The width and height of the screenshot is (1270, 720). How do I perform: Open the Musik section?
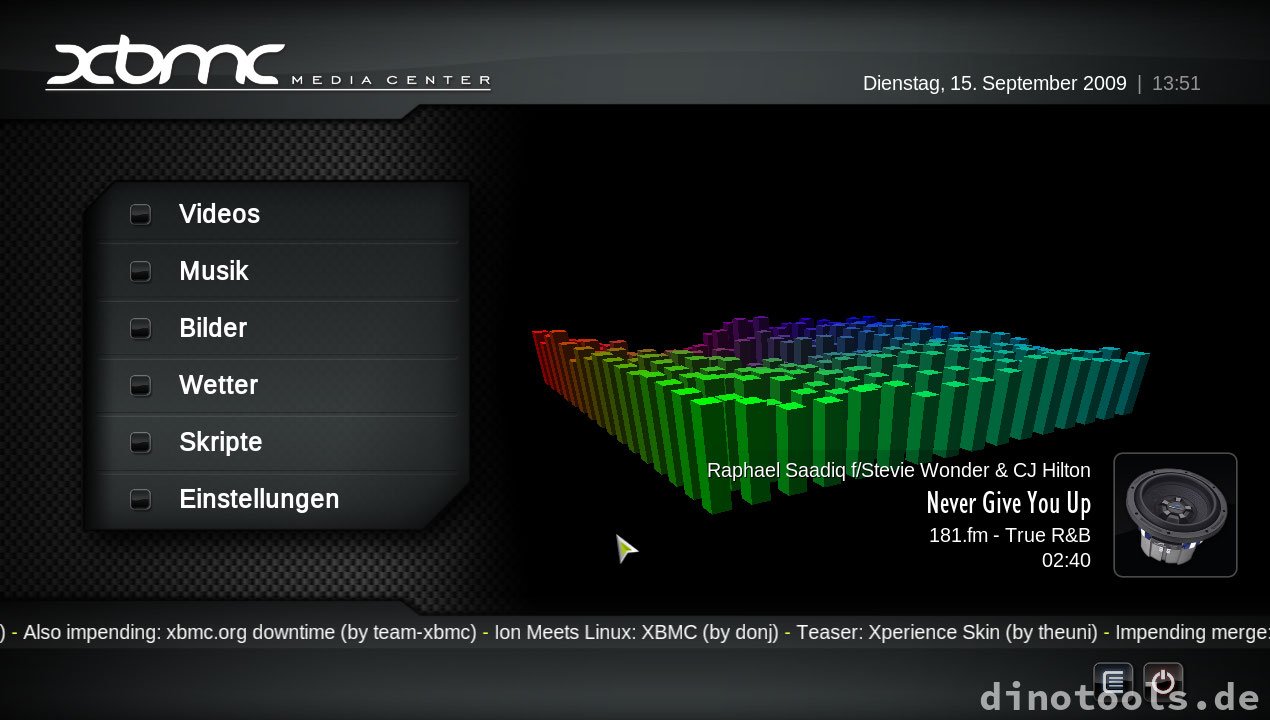(x=279, y=271)
